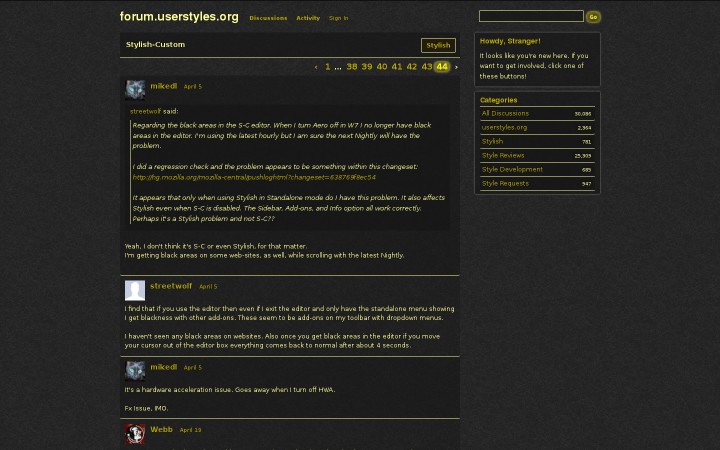Jump to page 39
This screenshot has height=450, width=720.
(367, 67)
